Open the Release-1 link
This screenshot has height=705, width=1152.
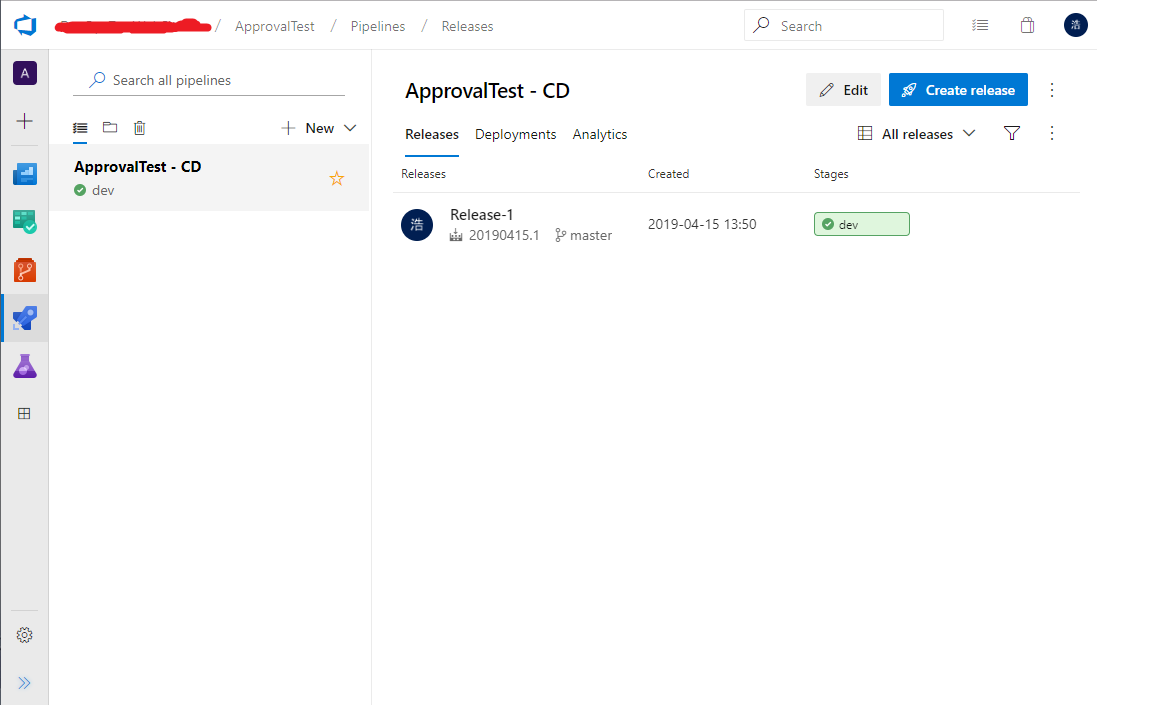click(482, 214)
